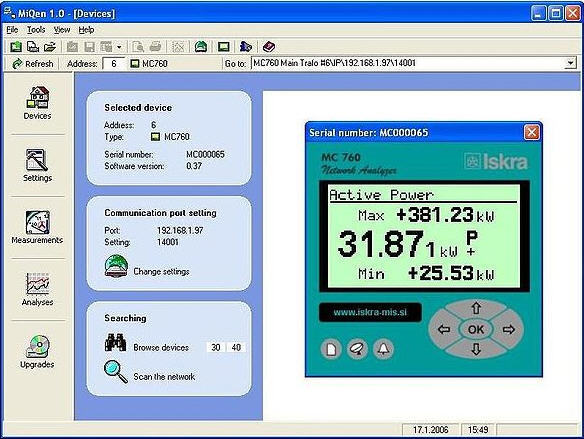Click the Refresh button

(33, 64)
